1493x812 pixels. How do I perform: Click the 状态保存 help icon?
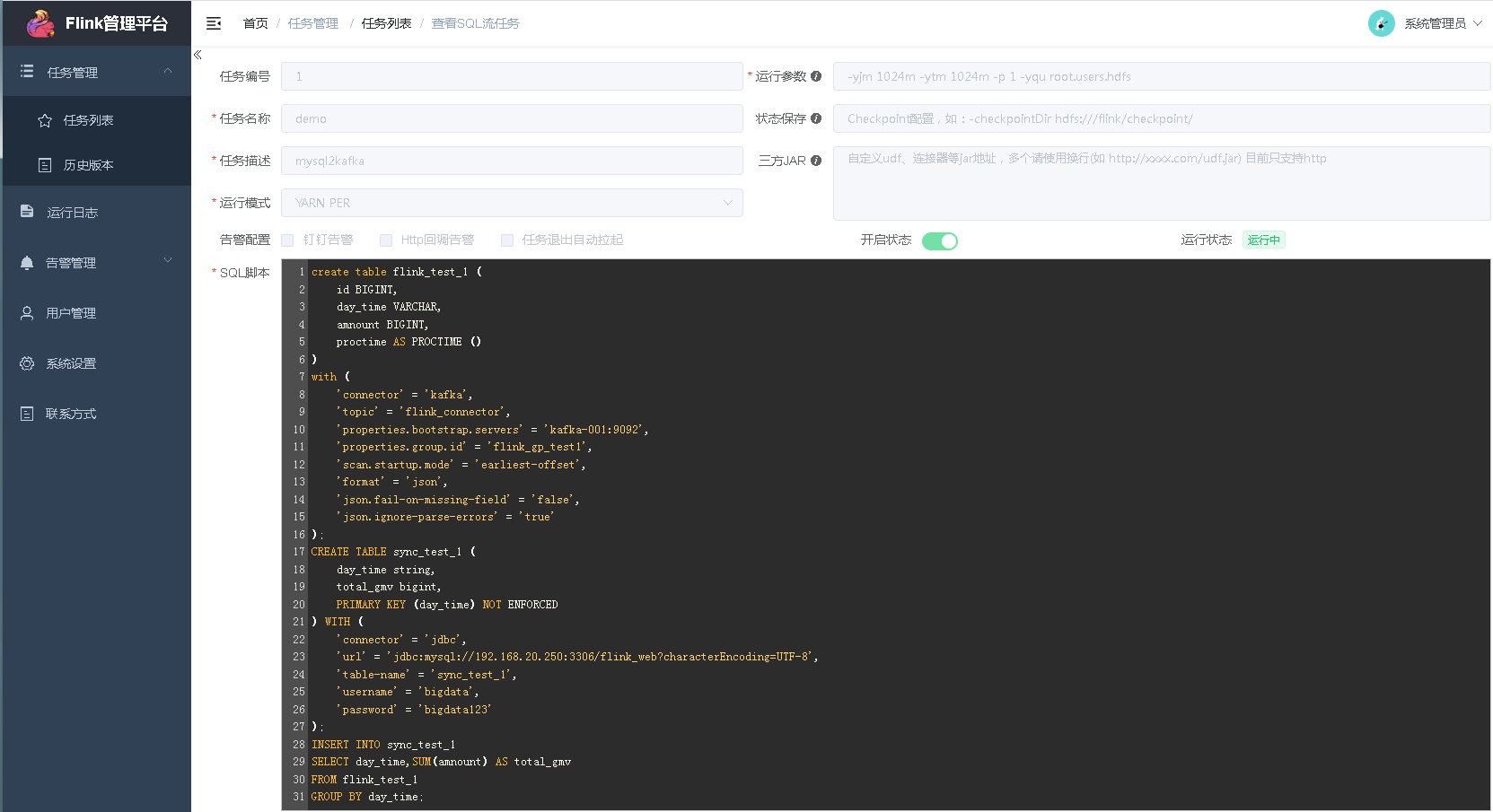tap(815, 118)
